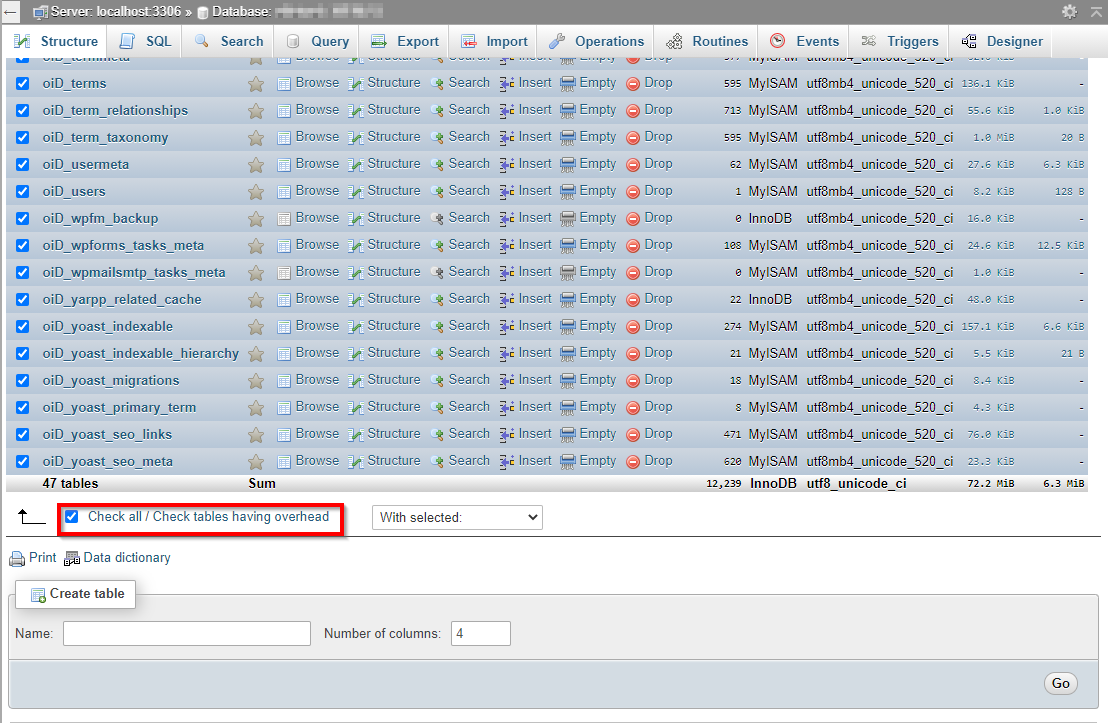Image resolution: width=1108 pixels, height=723 pixels.
Task: Star oiD_yoast_indexable table as favorite
Action: click(256, 327)
